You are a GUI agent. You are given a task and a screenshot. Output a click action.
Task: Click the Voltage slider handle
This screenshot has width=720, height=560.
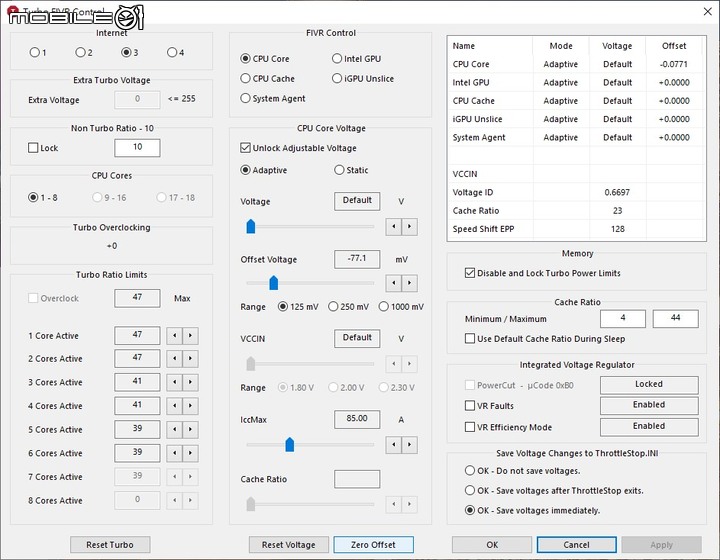[251, 226]
